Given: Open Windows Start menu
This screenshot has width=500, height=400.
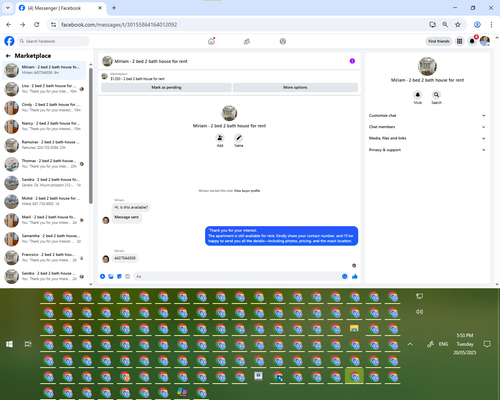Looking at the screenshot, I should tap(9, 344).
